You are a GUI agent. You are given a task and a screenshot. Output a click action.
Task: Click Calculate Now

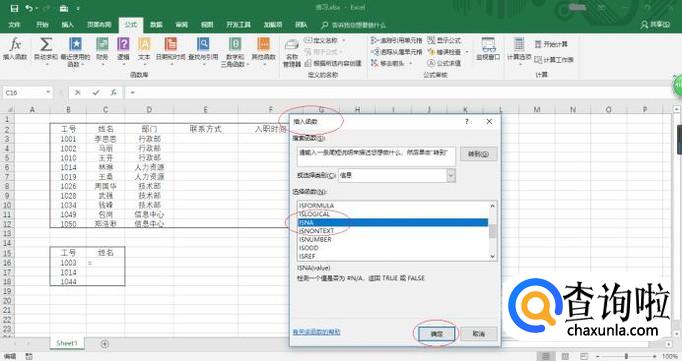[551, 44]
